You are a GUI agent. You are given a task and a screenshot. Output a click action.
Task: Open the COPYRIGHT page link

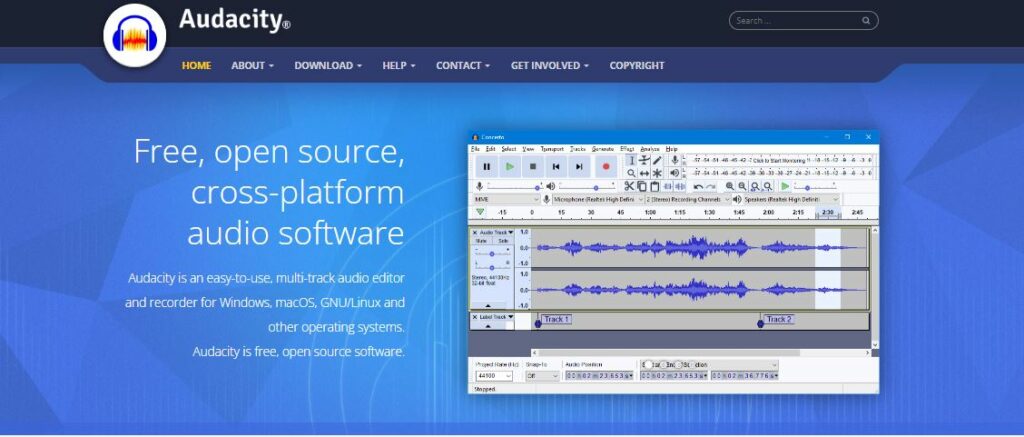click(637, 65)
